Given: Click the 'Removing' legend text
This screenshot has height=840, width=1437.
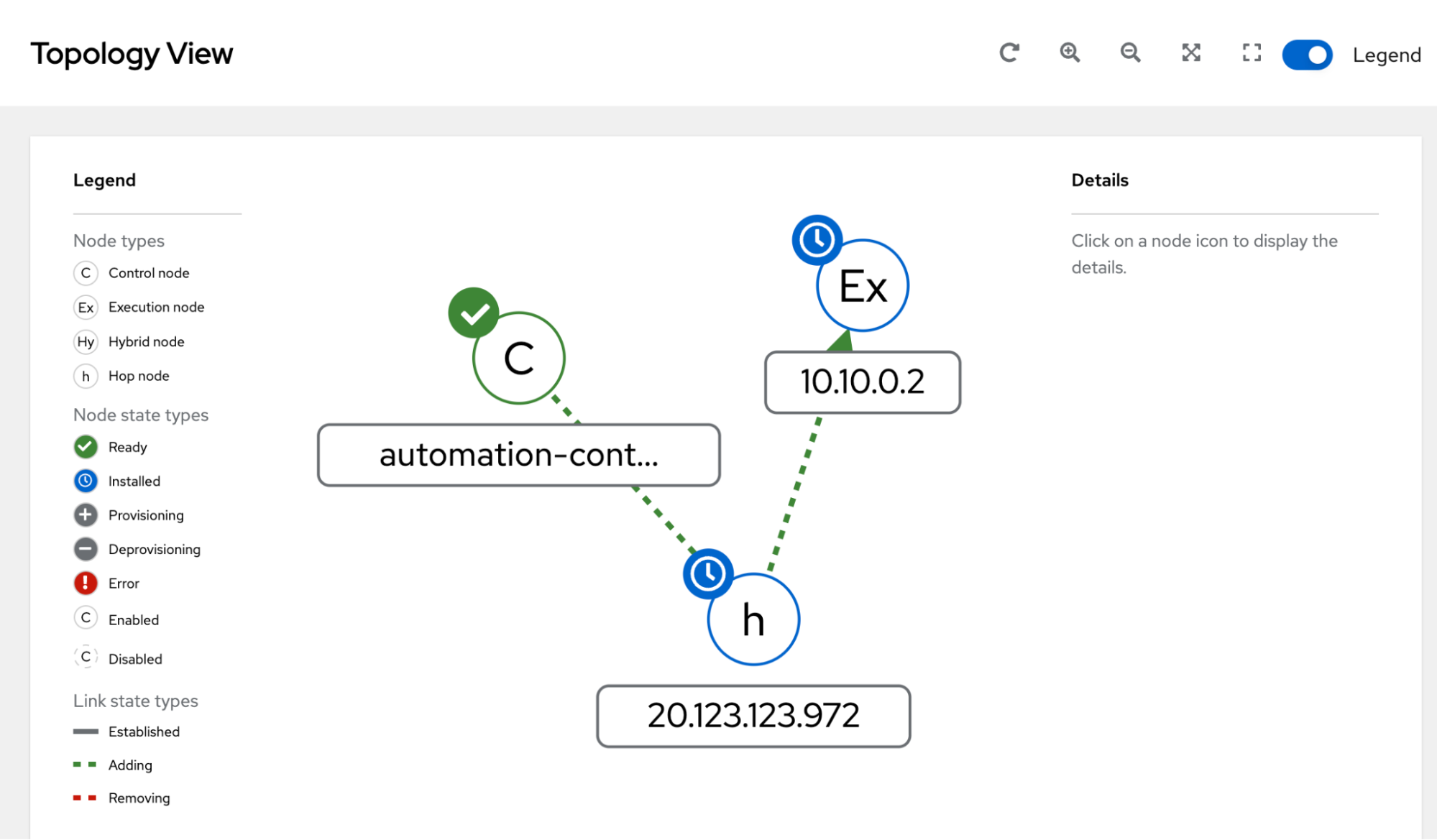Looking at the screenshot, I should pos(139,798).
